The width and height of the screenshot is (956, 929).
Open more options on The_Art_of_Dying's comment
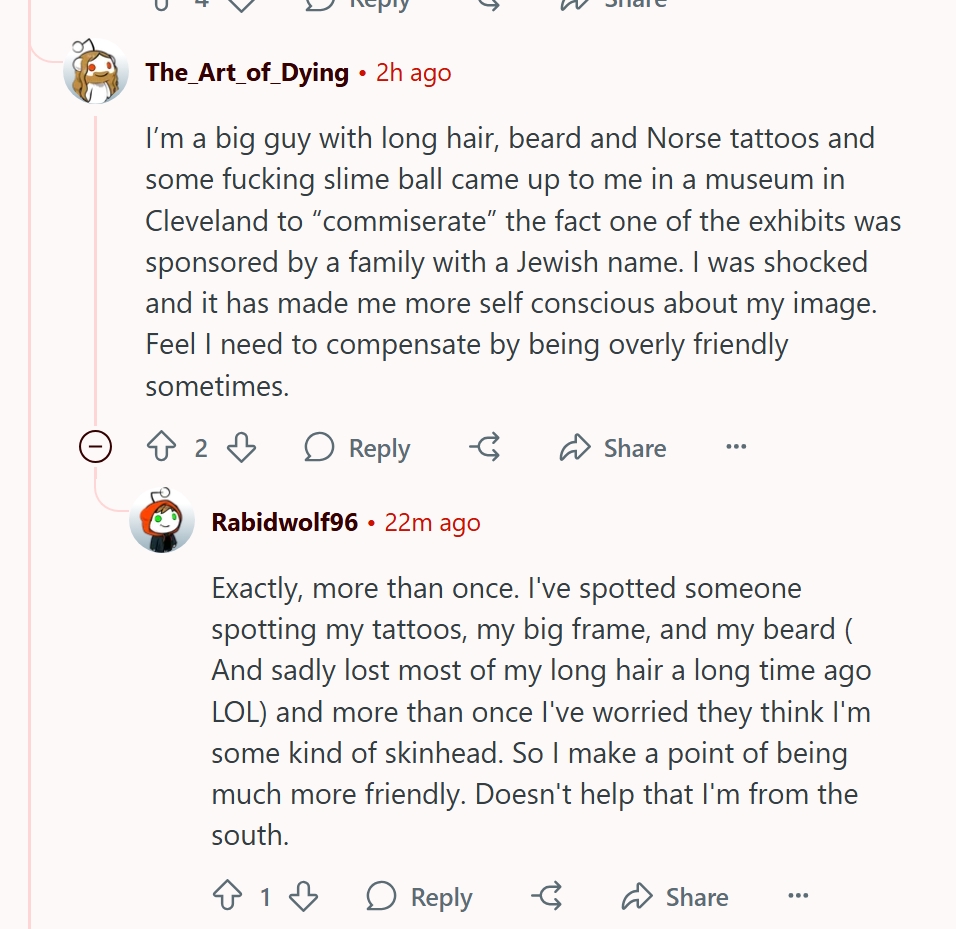coord(736,447)
